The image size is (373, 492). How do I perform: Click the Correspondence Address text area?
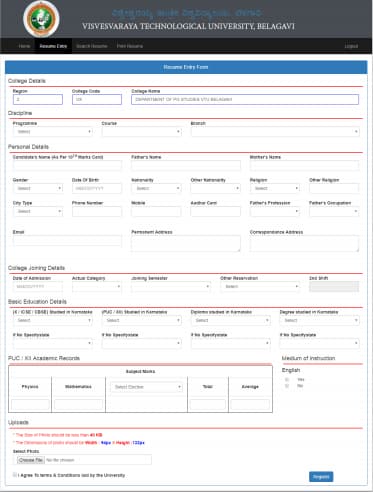point(305,244)
